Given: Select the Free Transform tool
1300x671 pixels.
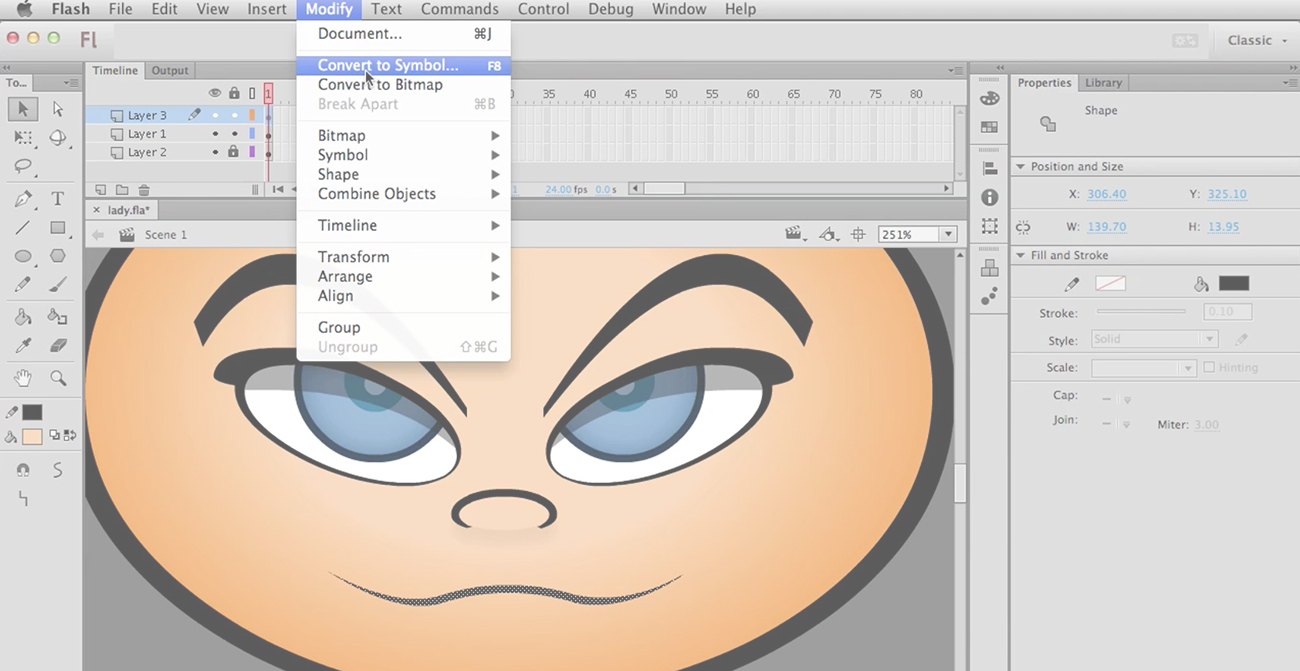Looking at the screenshot, I should pos(23,138).
